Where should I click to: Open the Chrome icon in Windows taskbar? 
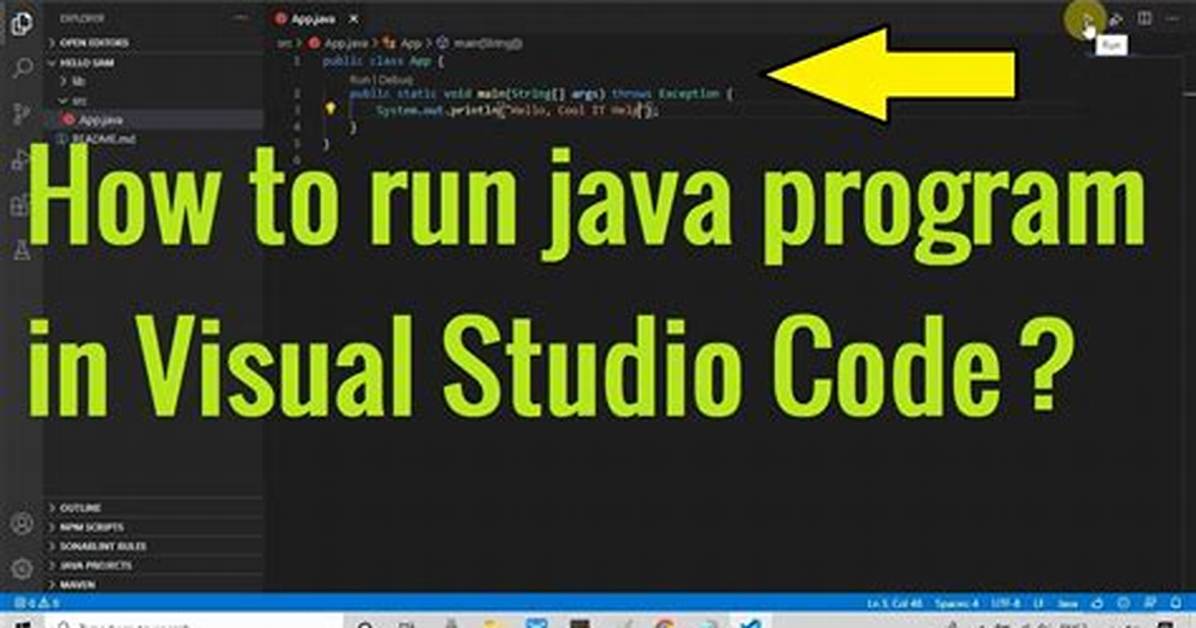click(664, 623)
